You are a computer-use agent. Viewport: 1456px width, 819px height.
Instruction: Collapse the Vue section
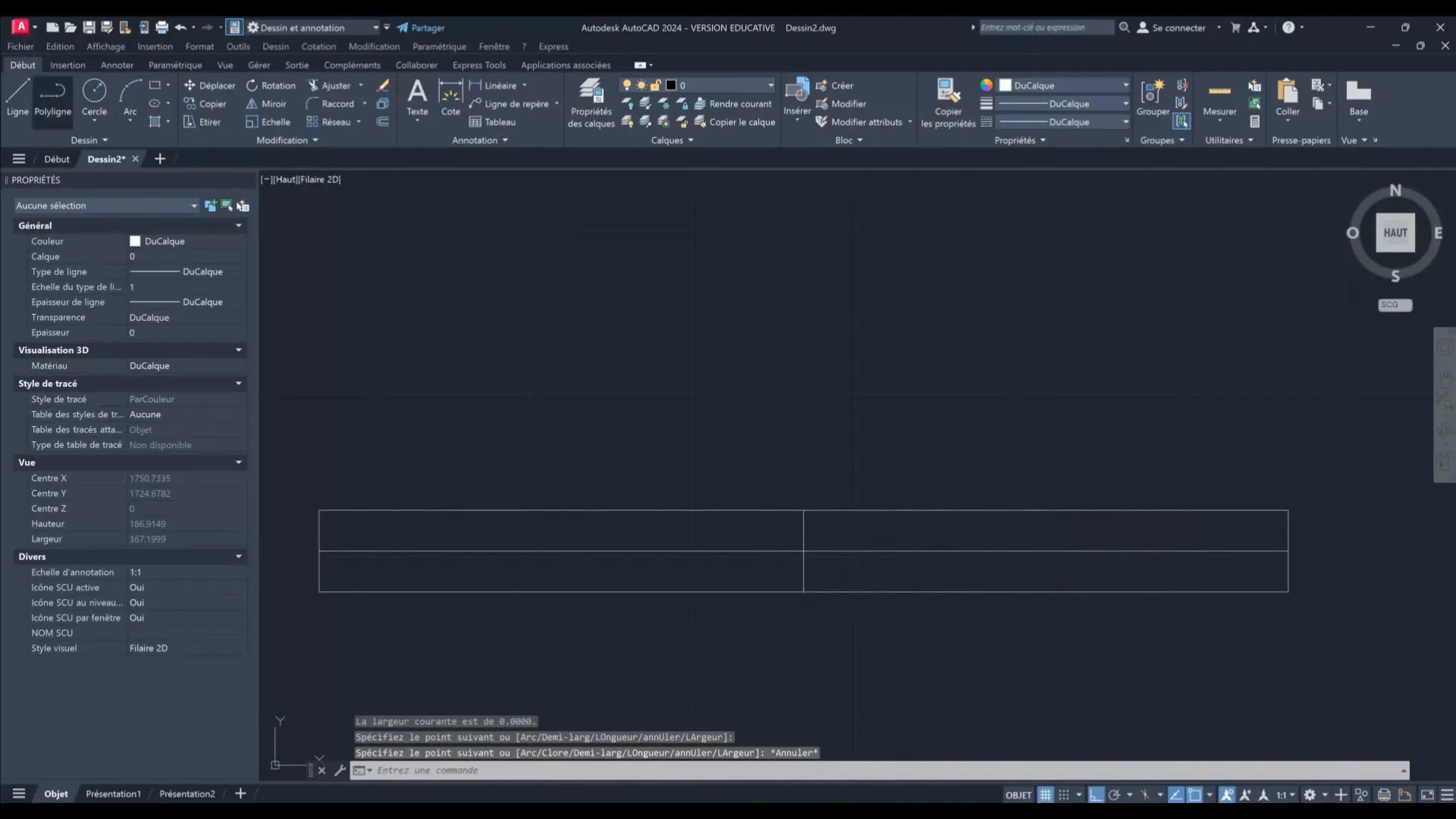(239, 463)
